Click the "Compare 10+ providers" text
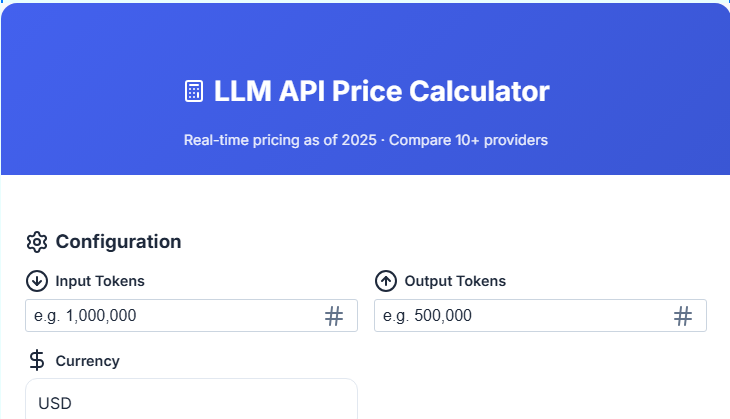The width and height of the screenshot is (730, 419). [x=468, y=140]
